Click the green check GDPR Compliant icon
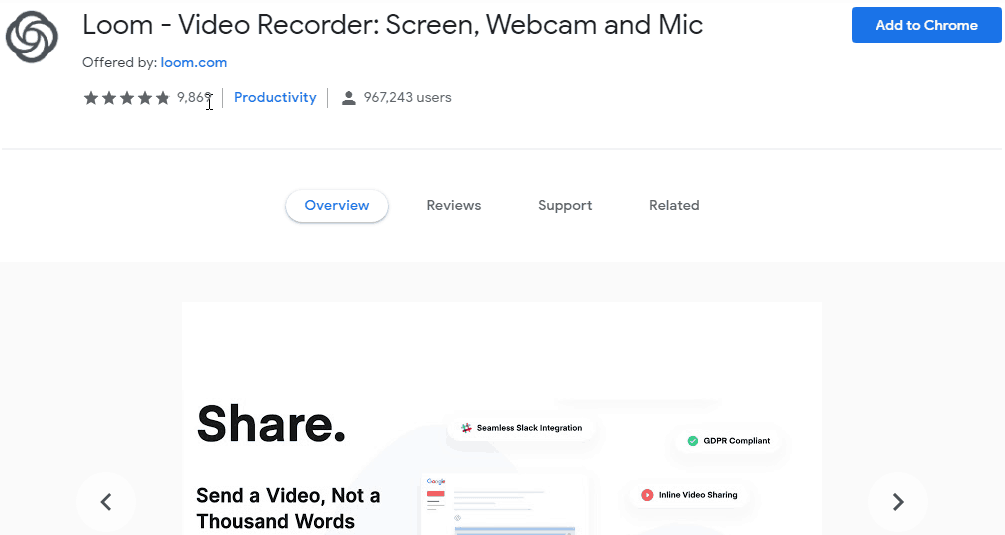The image size is (1005, 535). click(693, 441)
